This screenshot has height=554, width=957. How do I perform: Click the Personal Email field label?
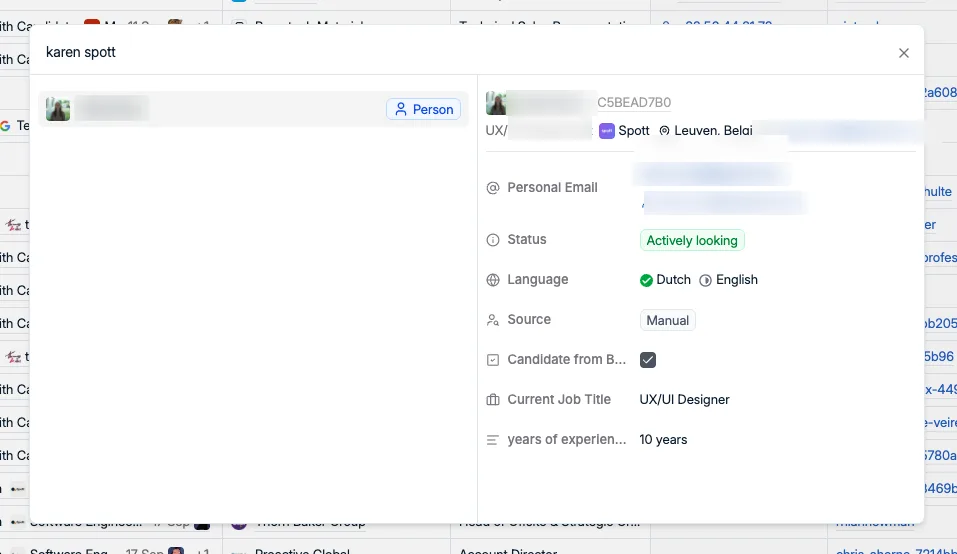[x=552, y=187]
